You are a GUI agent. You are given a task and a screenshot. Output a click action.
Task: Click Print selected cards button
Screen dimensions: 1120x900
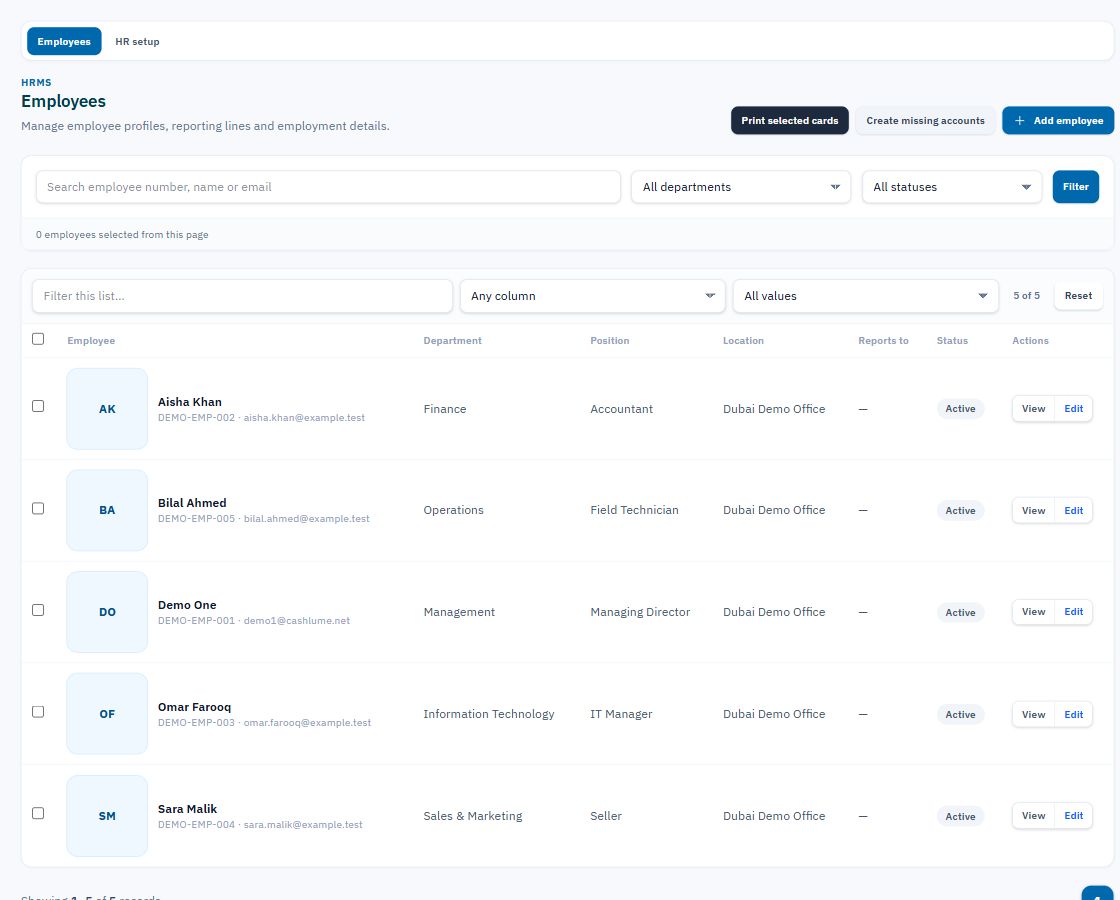coord(789,121)
